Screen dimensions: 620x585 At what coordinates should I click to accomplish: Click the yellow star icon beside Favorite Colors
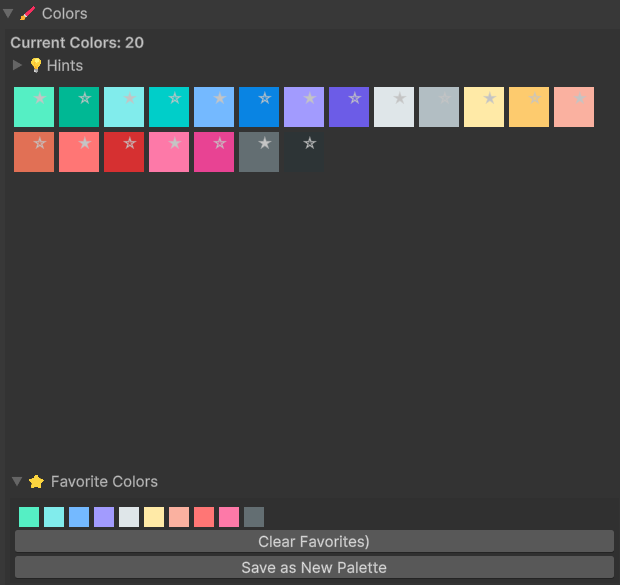pyautogui.click(x=36, y=481)
